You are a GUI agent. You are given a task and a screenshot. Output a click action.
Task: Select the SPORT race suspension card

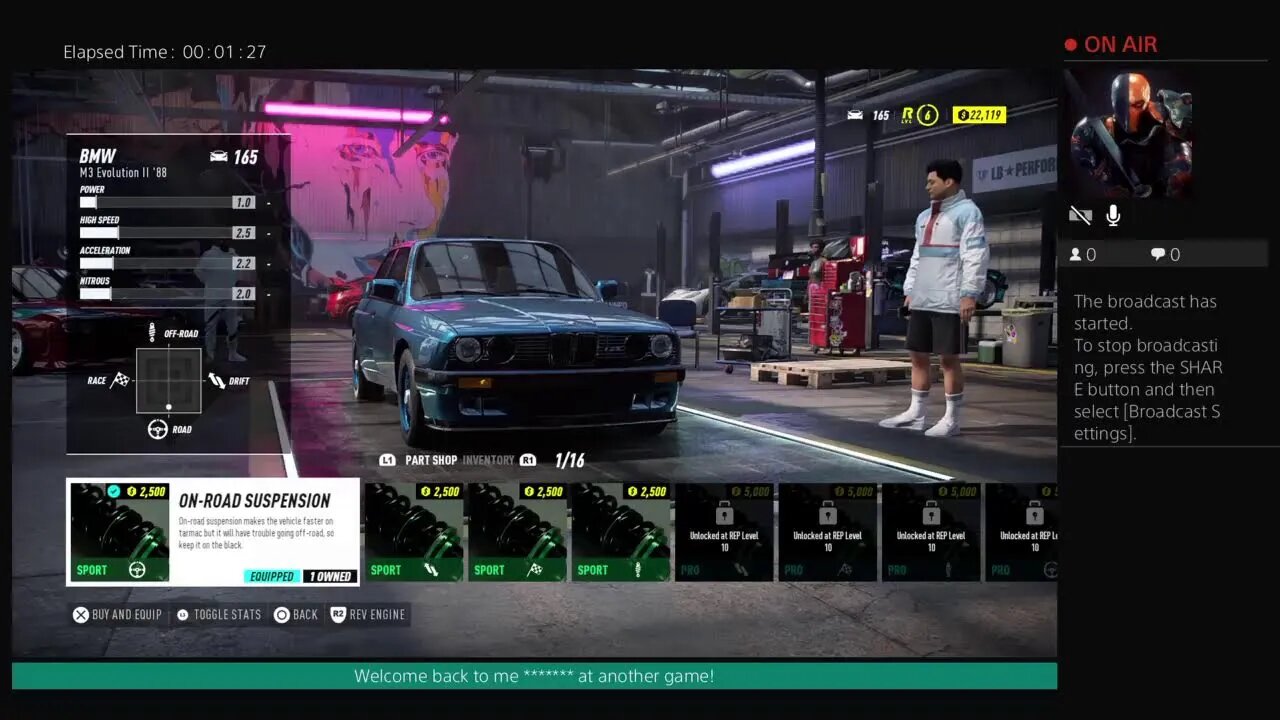[x=517, y=532]
